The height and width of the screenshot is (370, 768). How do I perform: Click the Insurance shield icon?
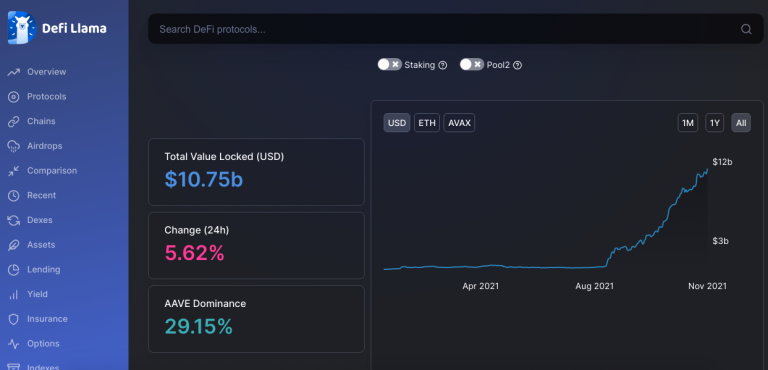[x=14, y=319]
